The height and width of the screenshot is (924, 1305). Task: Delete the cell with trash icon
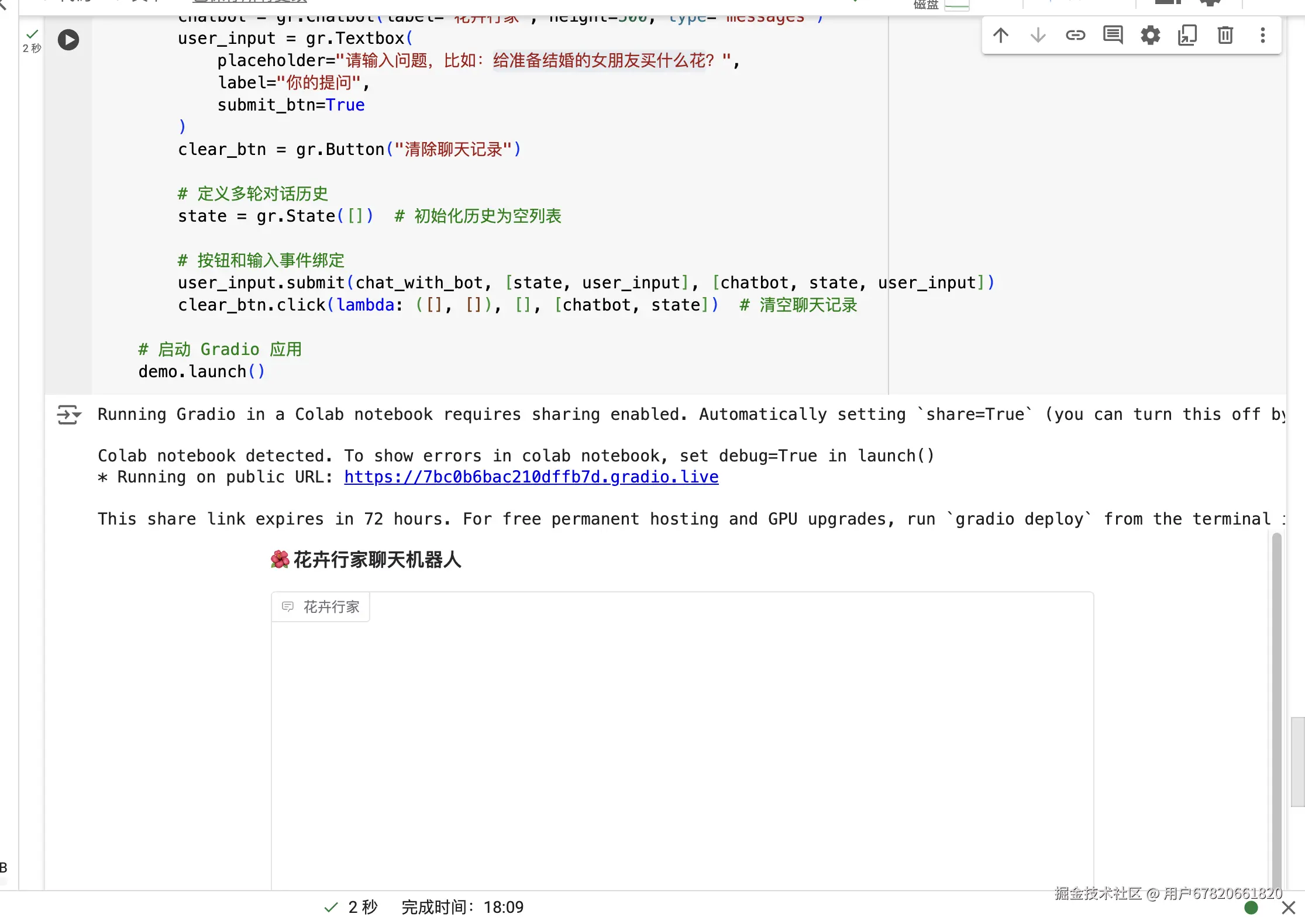pos(1225,36)
